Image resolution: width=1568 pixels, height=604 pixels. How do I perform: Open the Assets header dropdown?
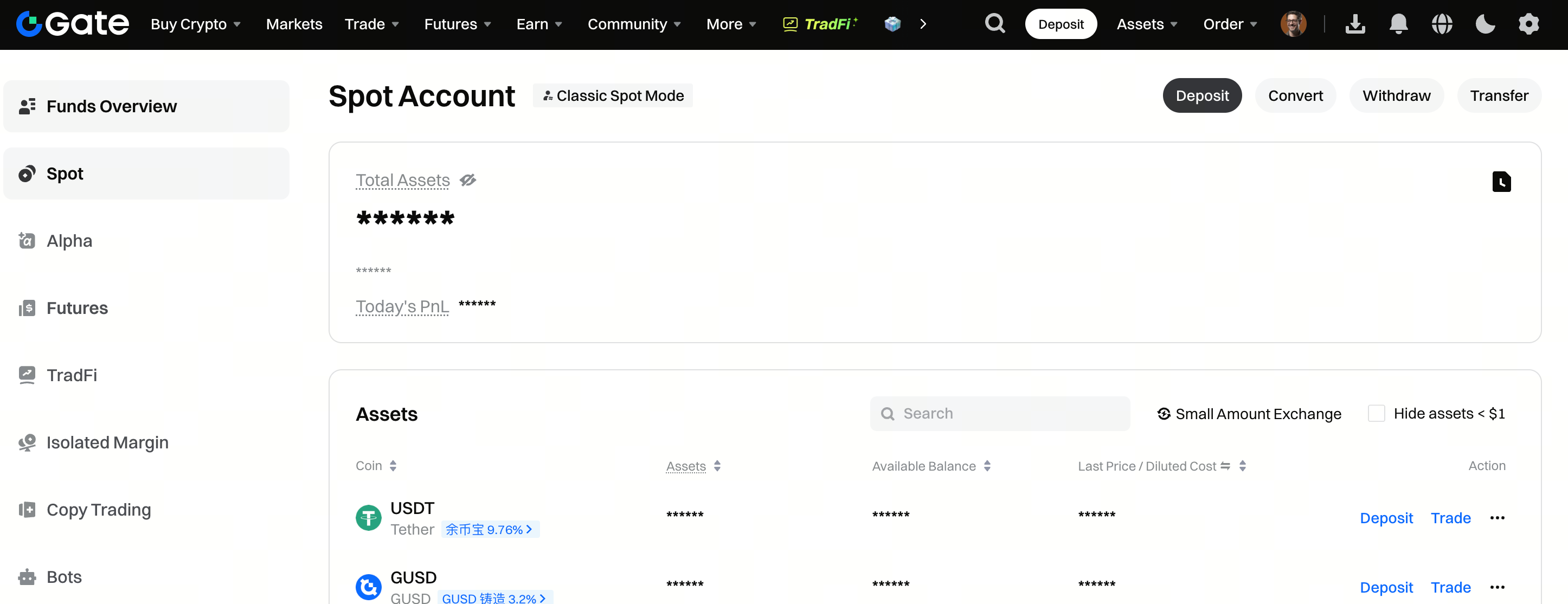[x=1147, y=24]
